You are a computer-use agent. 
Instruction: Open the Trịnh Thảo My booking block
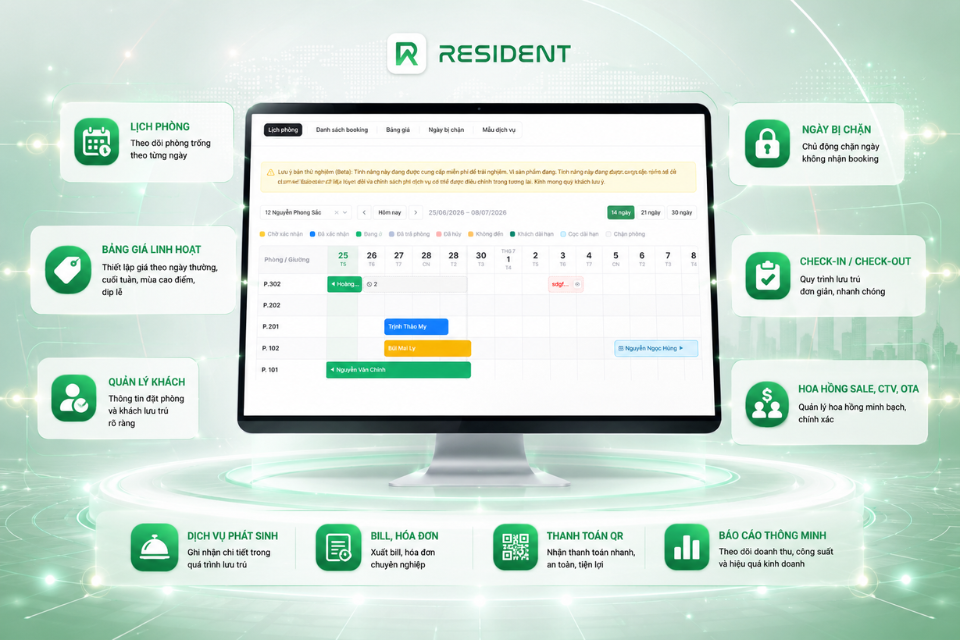[416, 326]
